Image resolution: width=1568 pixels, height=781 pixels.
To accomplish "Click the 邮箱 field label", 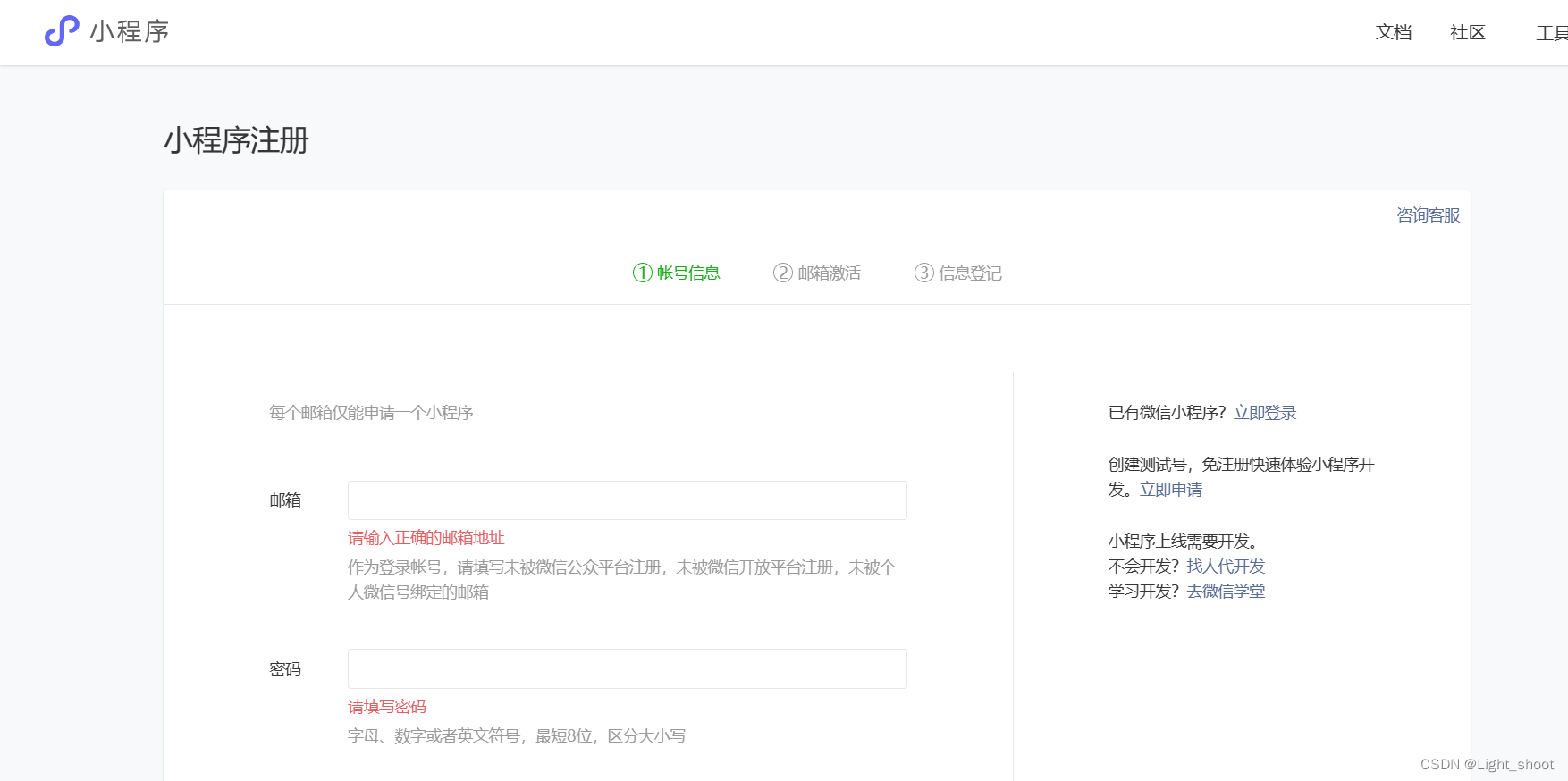I will coord(285,500).
